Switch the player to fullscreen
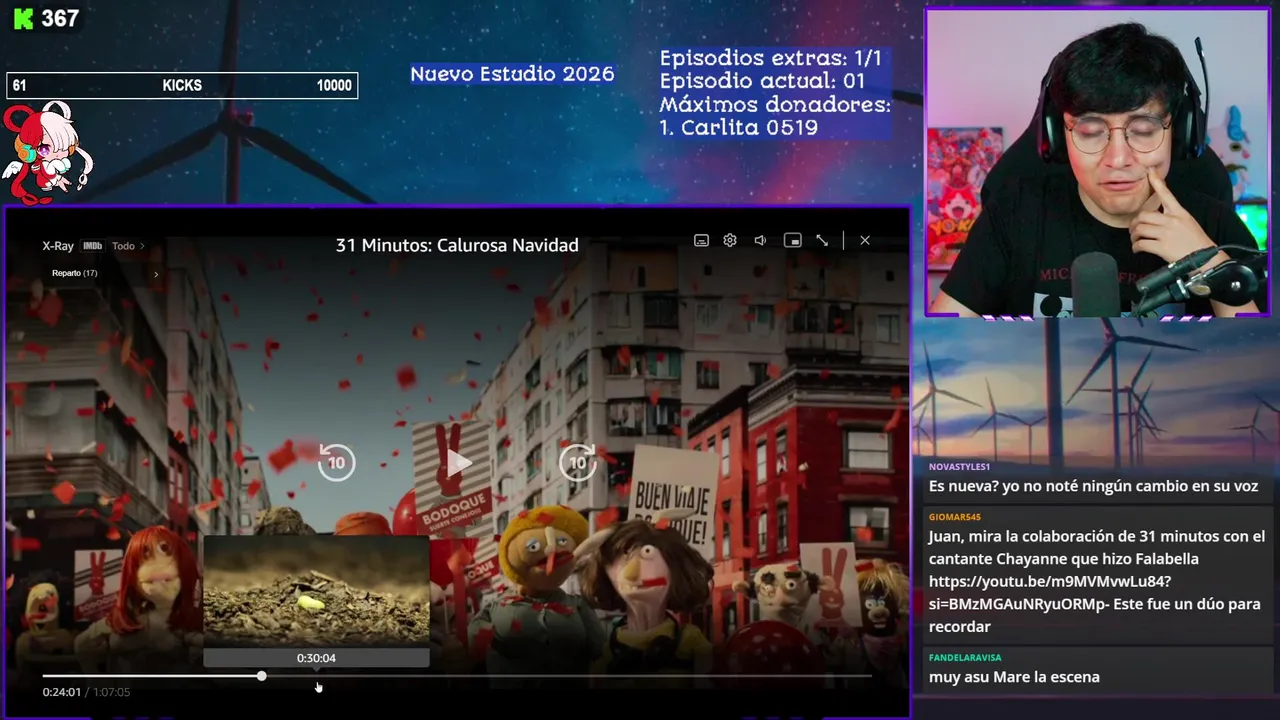The width and height of the screenshot is (1280, 720). 822,241
